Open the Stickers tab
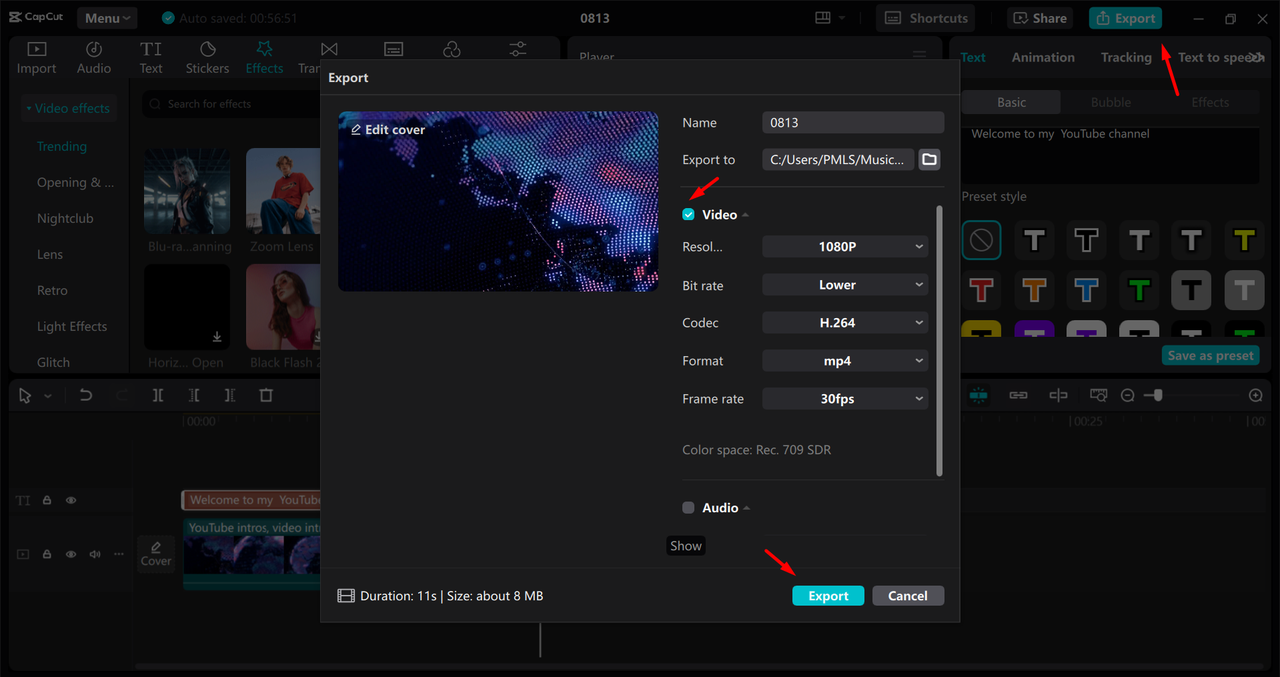 coord(207,58)
